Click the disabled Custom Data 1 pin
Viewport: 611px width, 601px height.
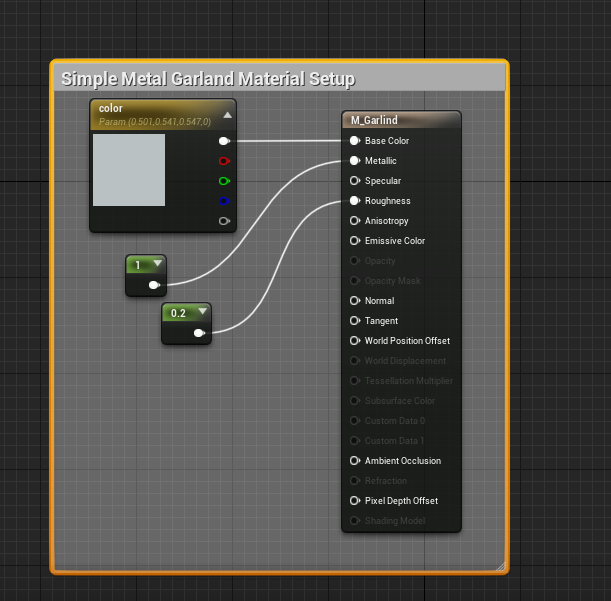(355, 440)
